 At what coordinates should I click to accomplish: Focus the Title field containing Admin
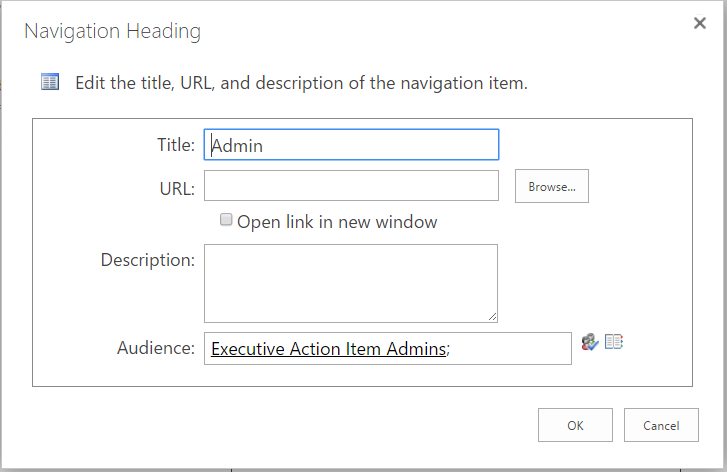351,145
